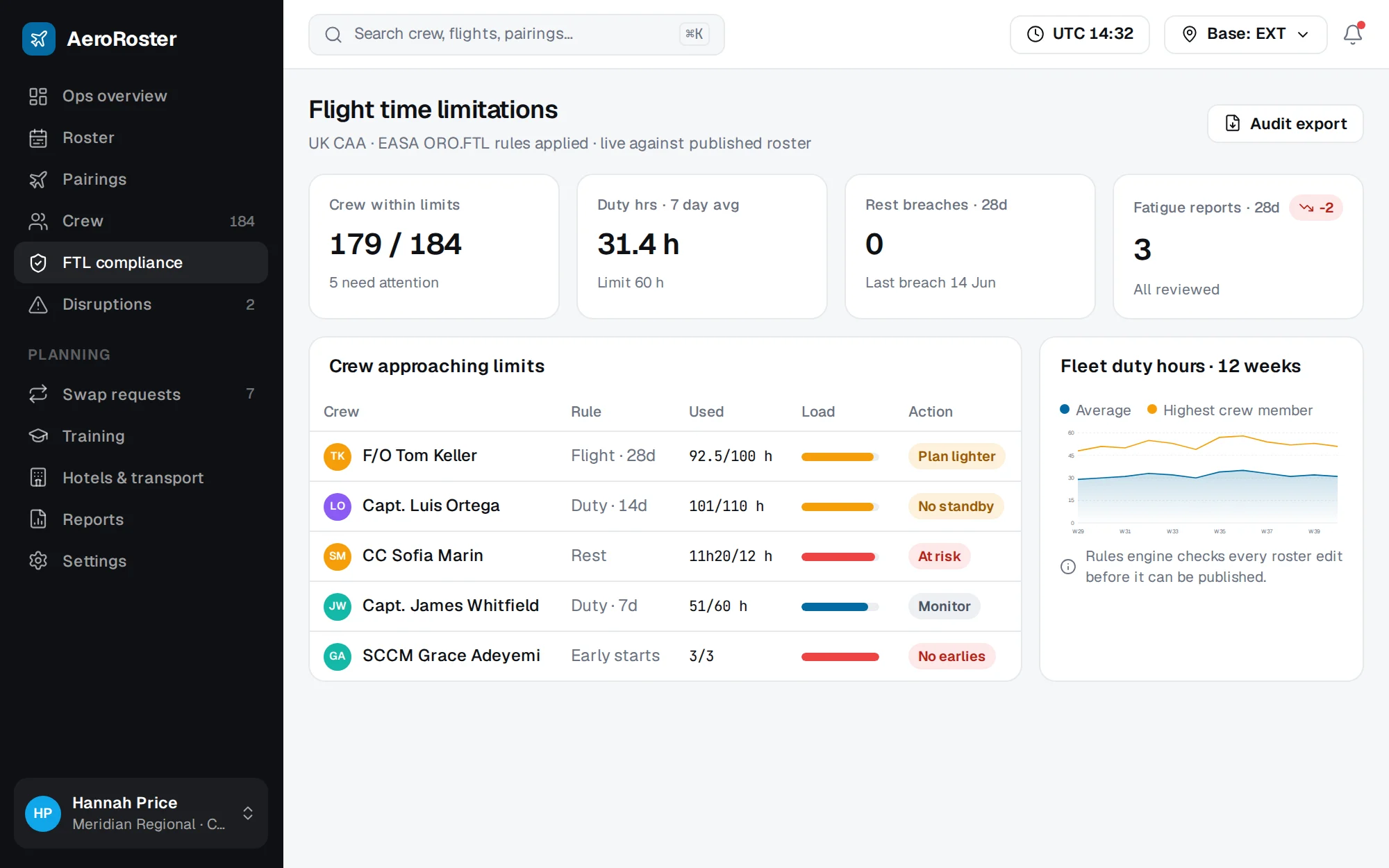1389x868 pixels.
Task: Click James Whitfield's blue load bar
Action: [x=840, y=607]
